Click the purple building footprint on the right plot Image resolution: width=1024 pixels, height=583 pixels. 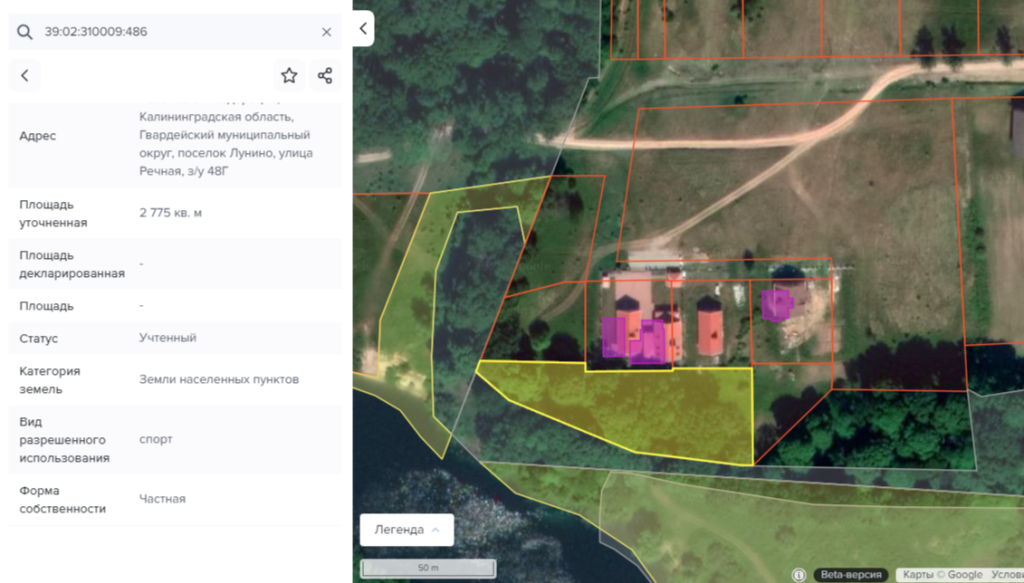pyautogui.click(x=776, y=305)
